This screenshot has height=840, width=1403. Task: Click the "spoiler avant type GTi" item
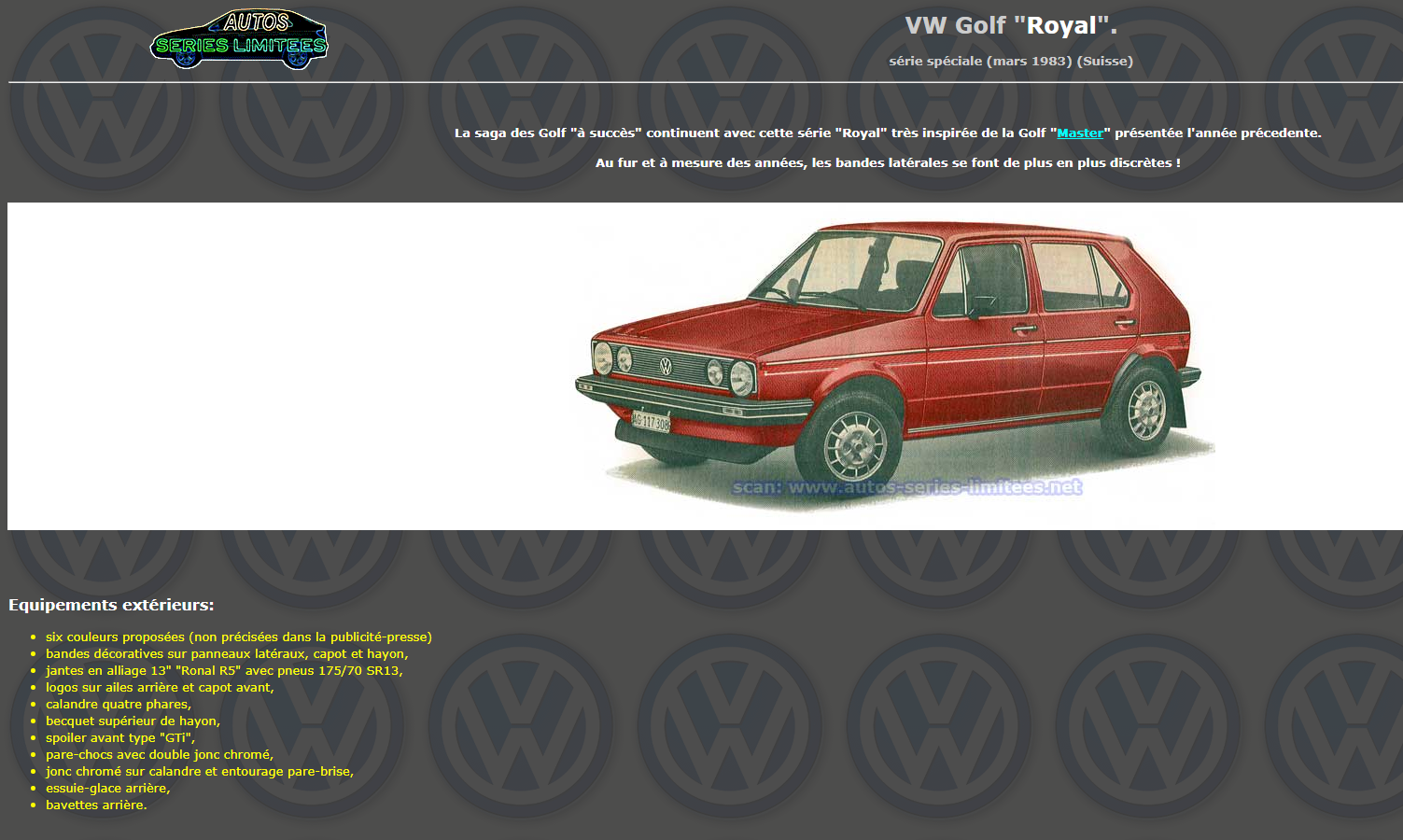(120, 738)
